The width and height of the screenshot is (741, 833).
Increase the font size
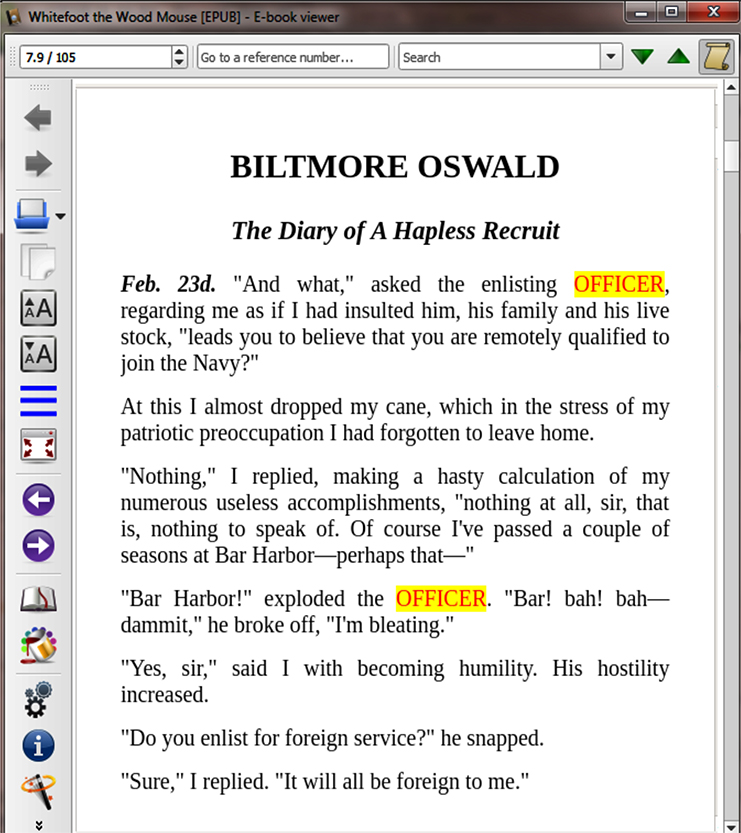pos(38,308)
